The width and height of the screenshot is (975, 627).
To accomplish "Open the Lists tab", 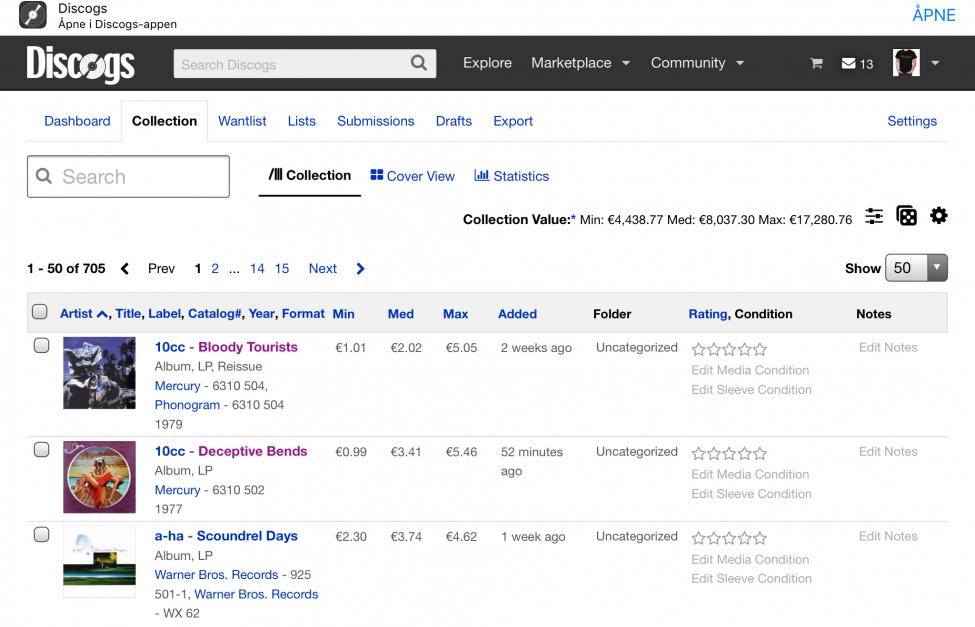I will pyautogui.click(x=302, y=121).
